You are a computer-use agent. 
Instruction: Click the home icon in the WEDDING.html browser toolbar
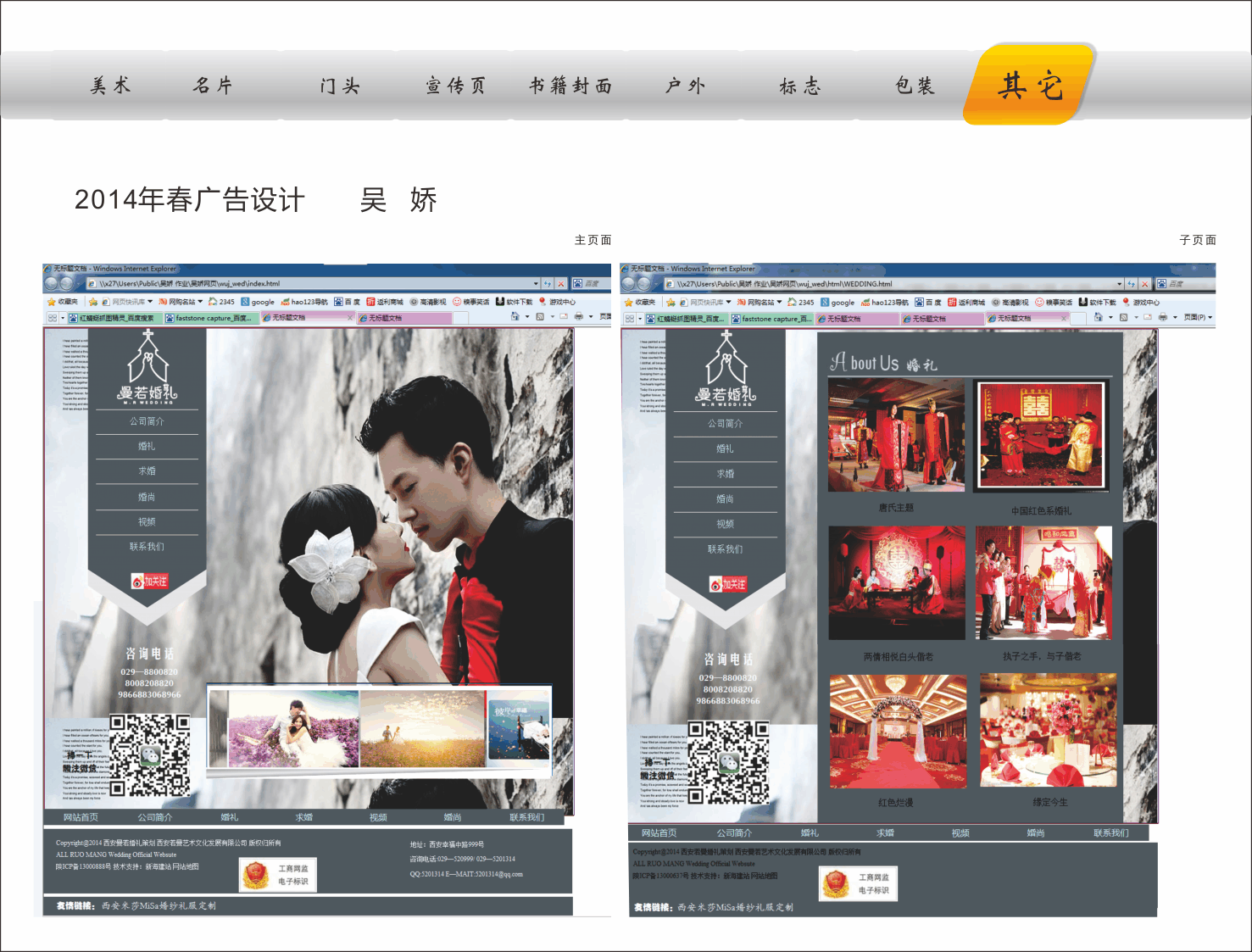(1099, 318)
